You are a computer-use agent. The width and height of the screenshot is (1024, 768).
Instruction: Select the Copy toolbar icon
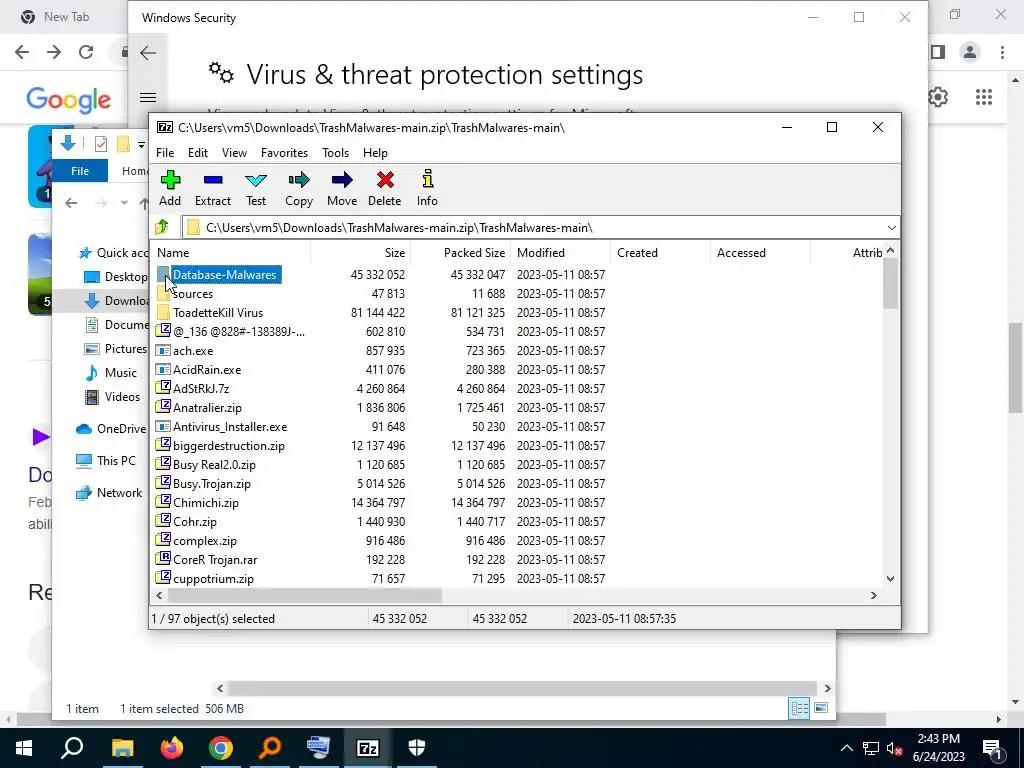coord(299,188)
